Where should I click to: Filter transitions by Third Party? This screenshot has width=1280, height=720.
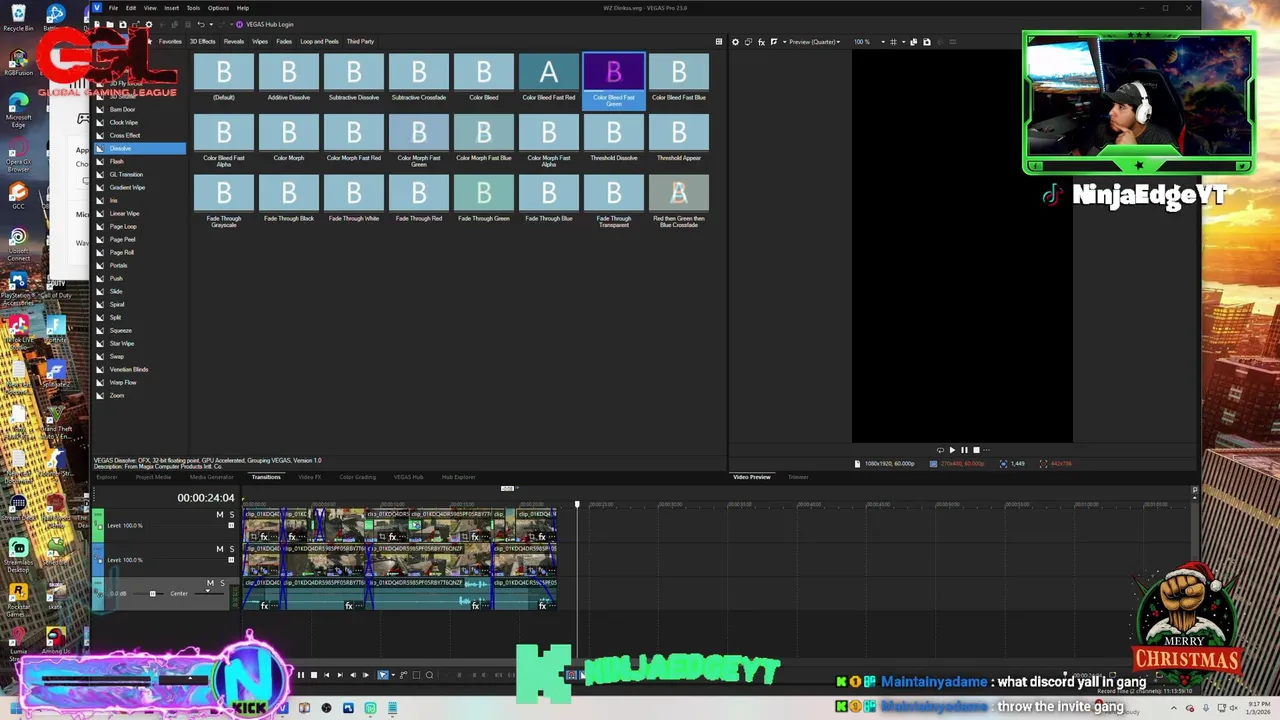click(x=360, y=42)
